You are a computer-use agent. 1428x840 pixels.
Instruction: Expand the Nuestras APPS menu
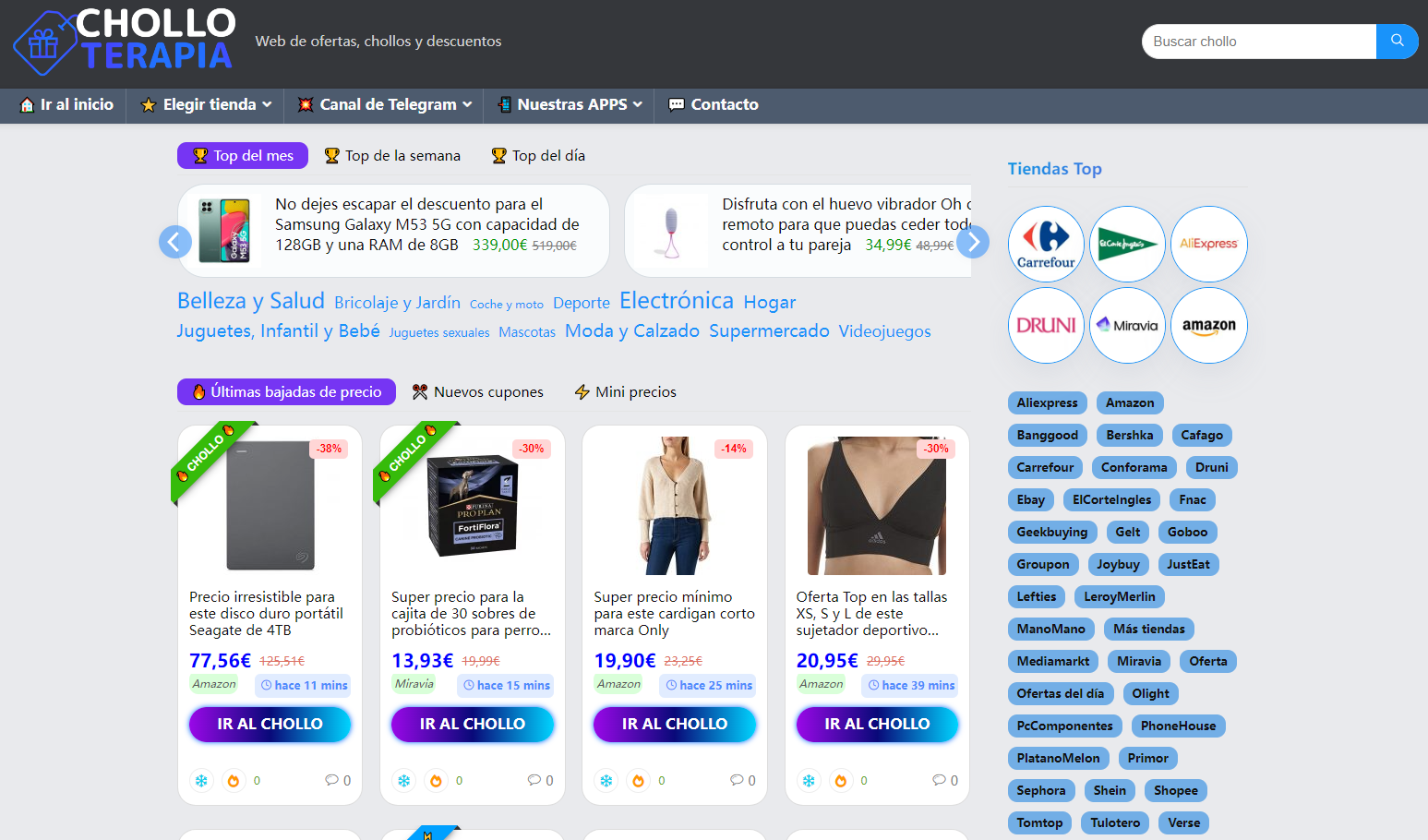click(570, 105)
